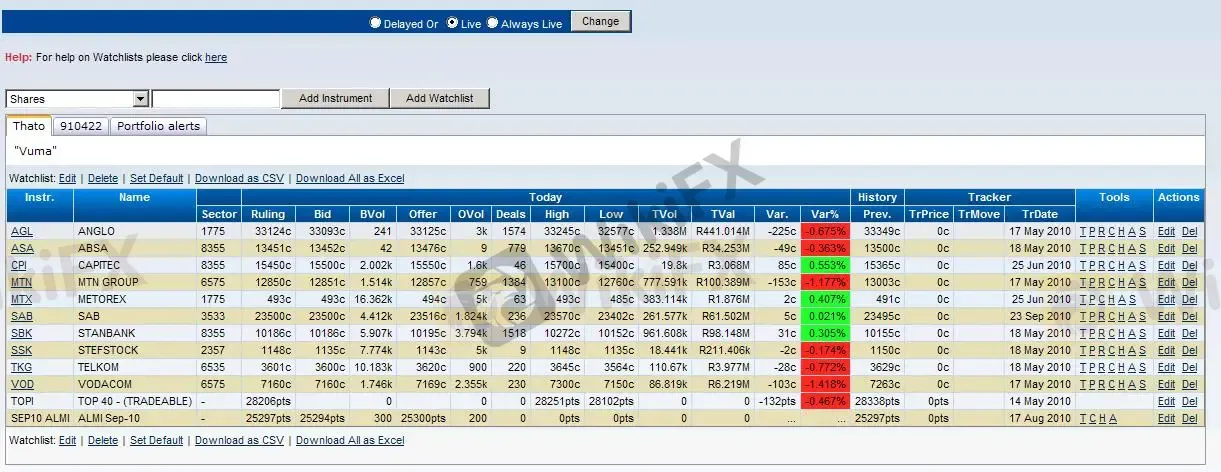Click Watchlist Delete link above the table
1221x472 pixels.
103,178
